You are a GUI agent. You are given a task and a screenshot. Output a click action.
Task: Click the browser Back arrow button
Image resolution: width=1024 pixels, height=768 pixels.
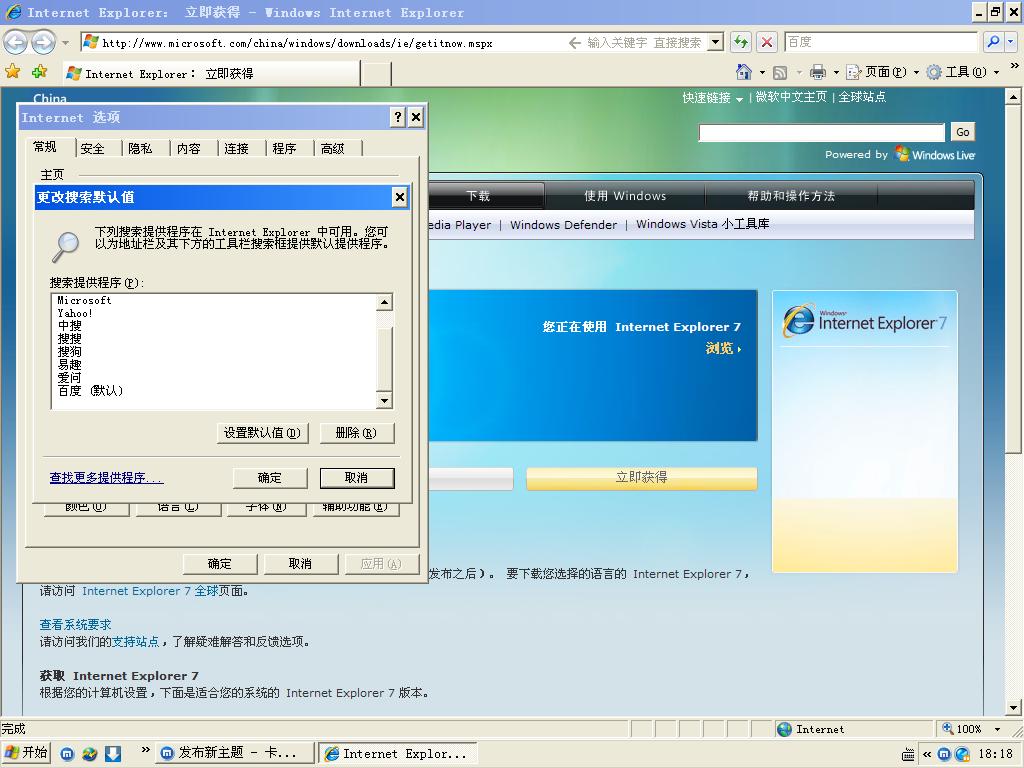click(15, 43)
